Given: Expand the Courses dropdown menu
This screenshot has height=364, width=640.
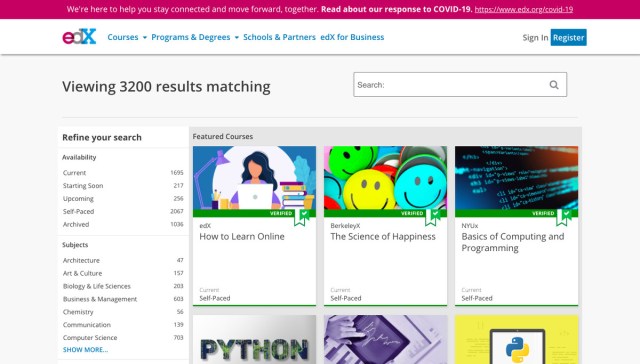Looking at the screenshot, I should [127, 37].
